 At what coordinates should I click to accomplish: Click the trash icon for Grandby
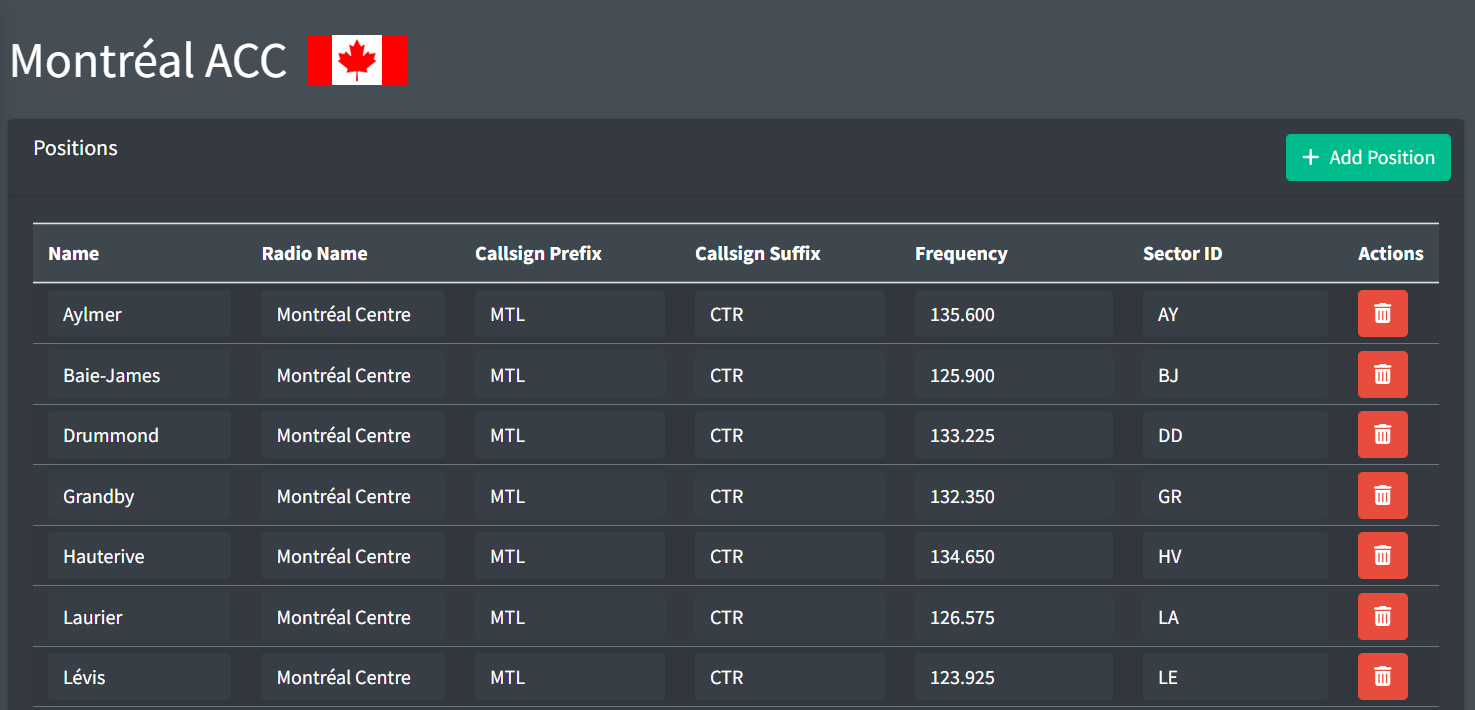(1382, 496)
